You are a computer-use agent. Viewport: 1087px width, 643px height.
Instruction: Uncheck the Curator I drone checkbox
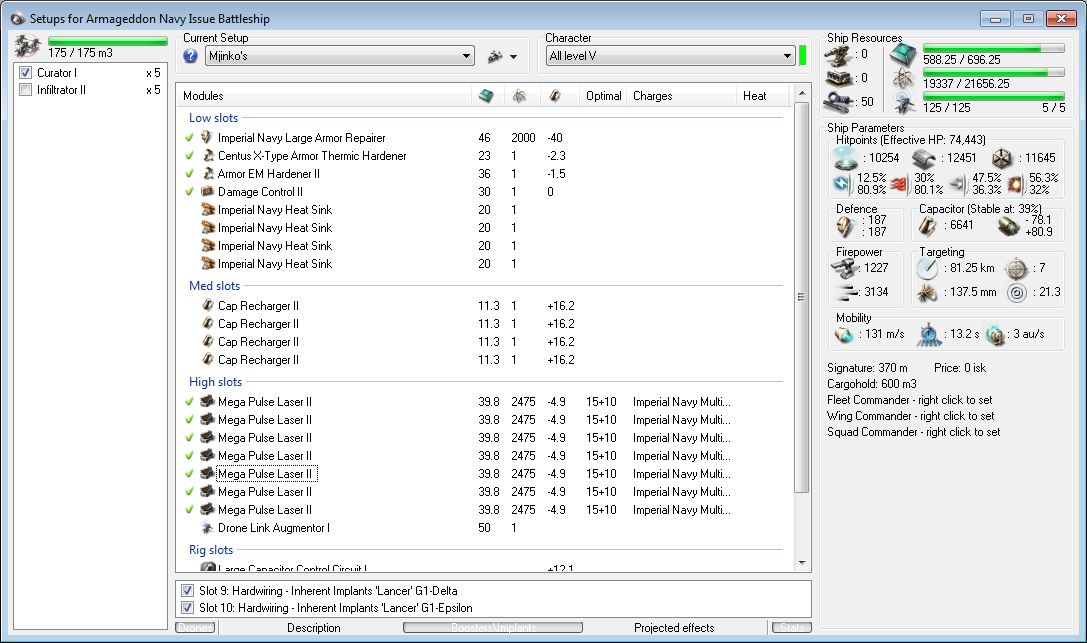pyautogui.click(x=26, y=73)
